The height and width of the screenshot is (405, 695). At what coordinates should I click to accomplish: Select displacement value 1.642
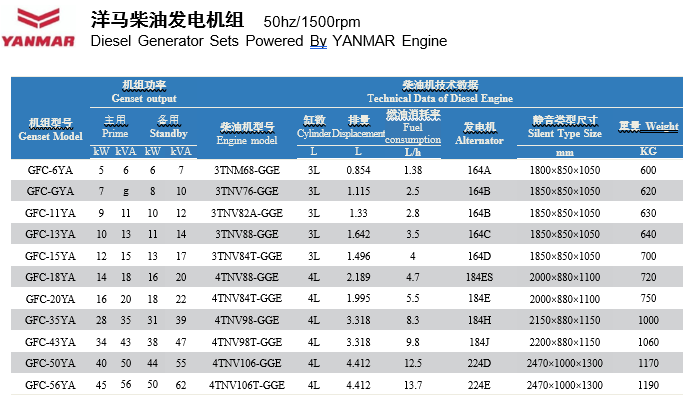click(358, 234)
